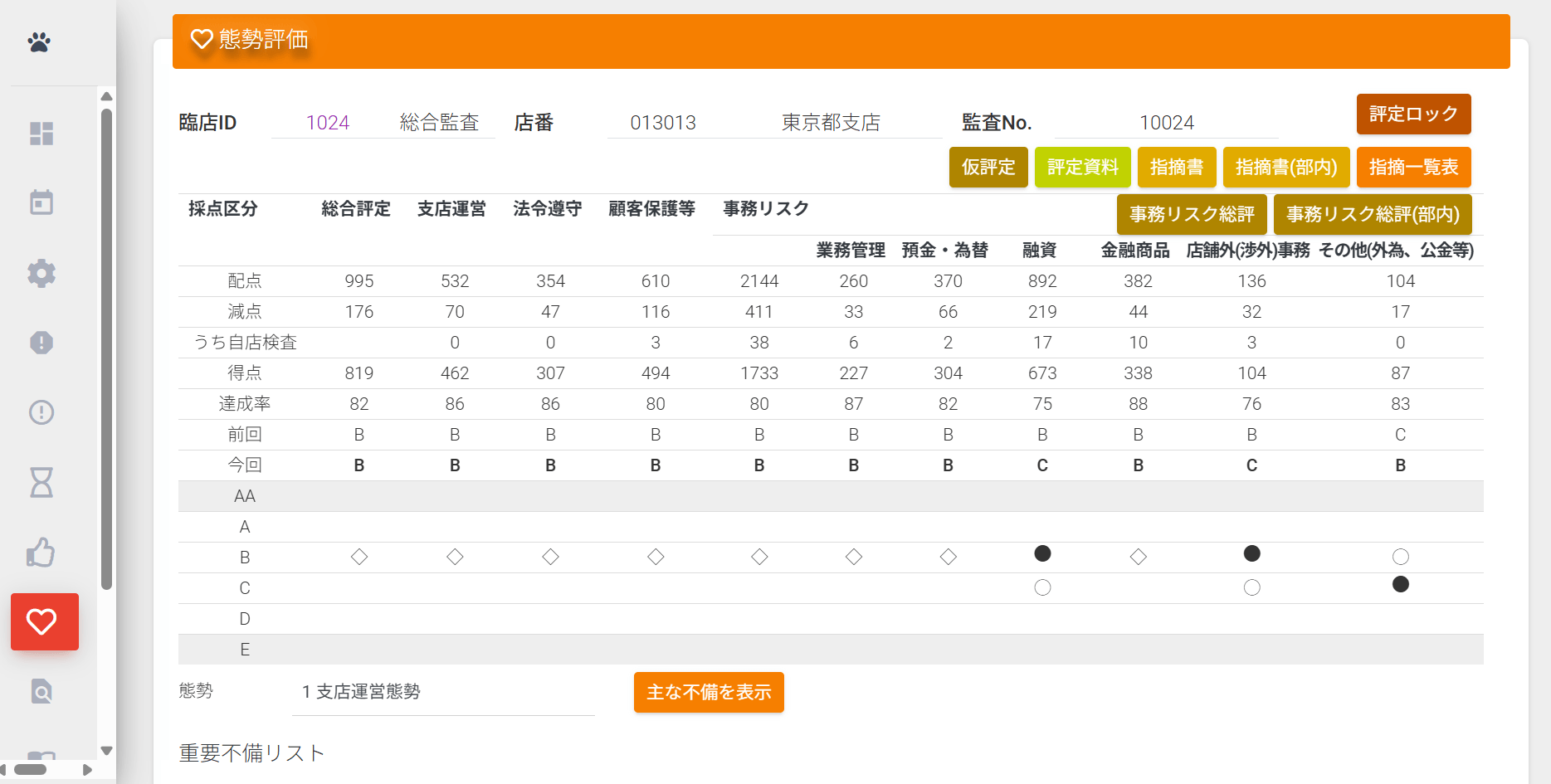Select empty C-grade radio under 融資 column
This screenshot has height=784, width=1551.
[1042, 588]
